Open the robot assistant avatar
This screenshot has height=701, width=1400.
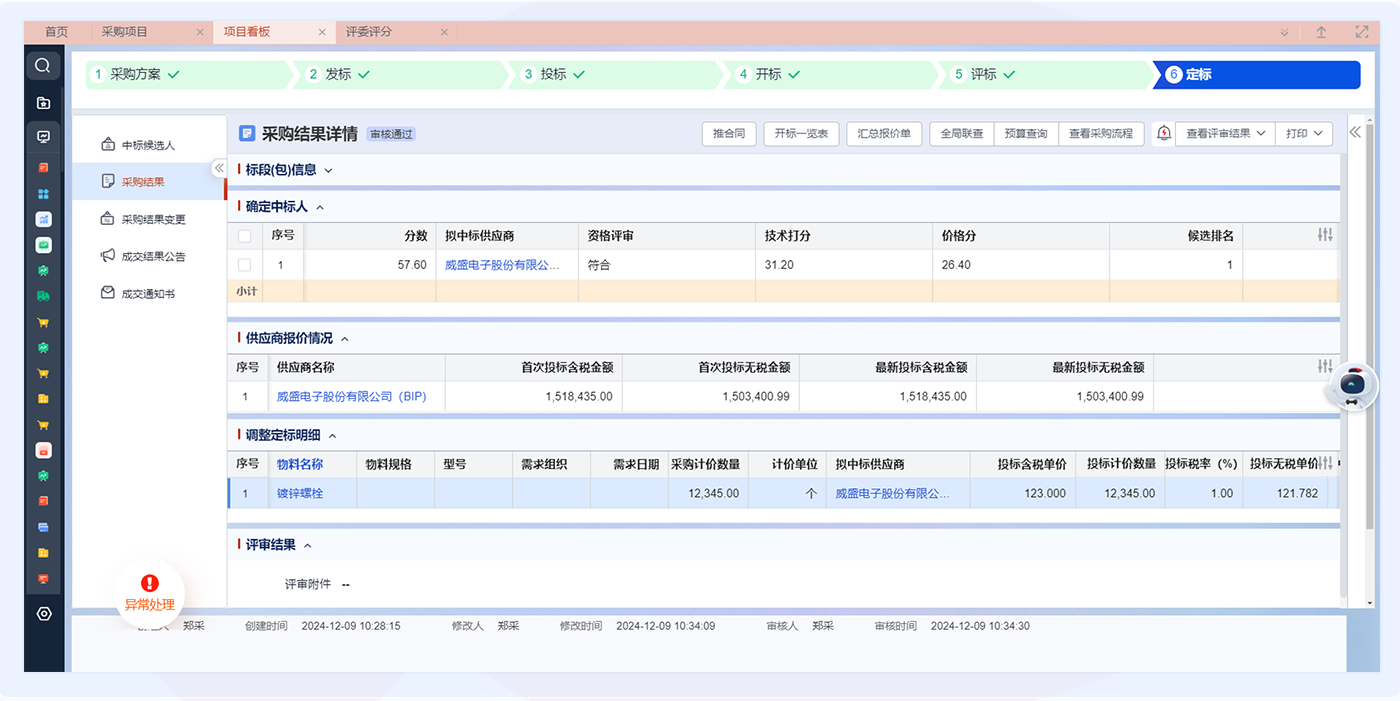point(1352,386)
